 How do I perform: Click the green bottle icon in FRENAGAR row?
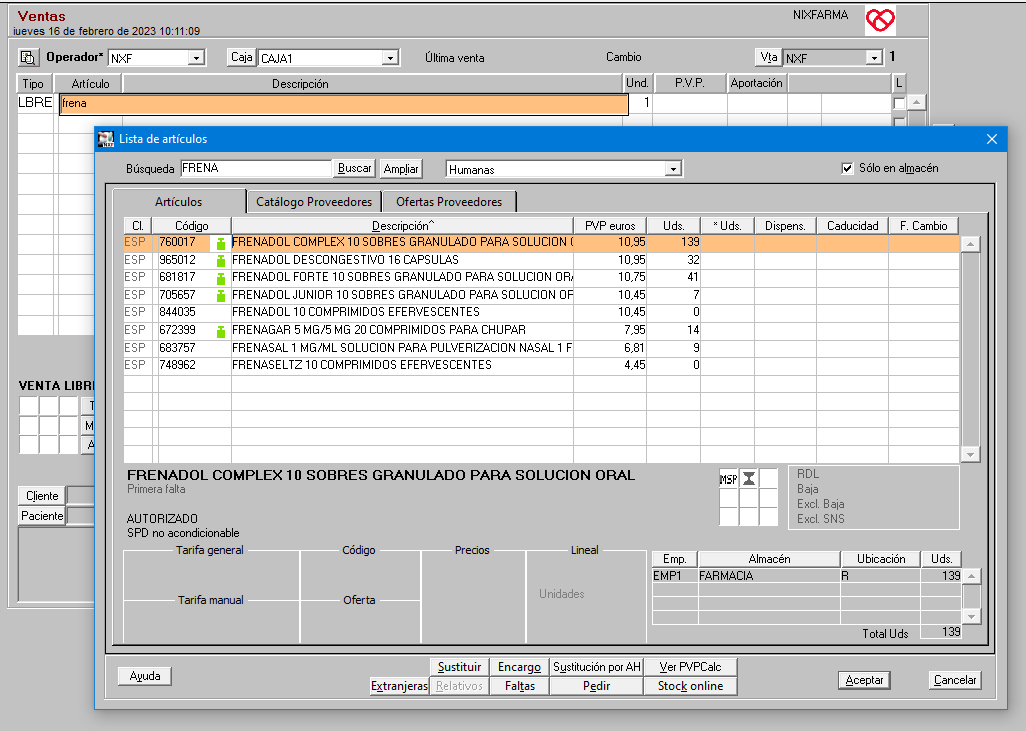[x=221, y=330]
